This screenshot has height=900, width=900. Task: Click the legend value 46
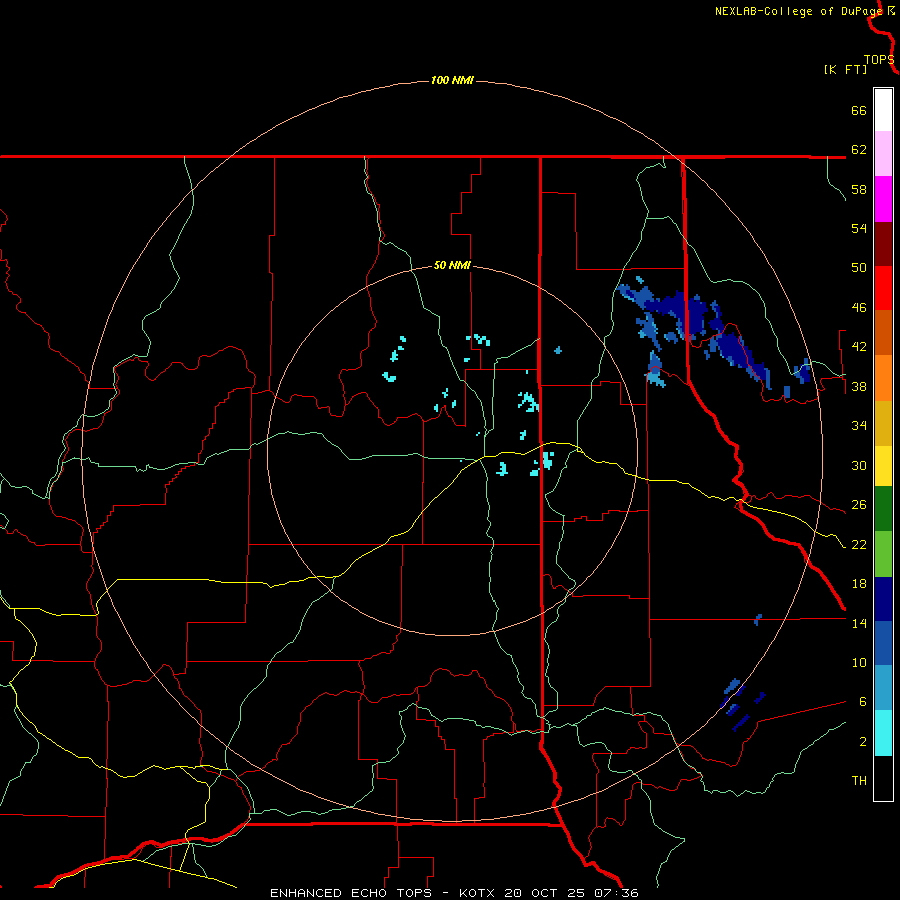(859, 307)
